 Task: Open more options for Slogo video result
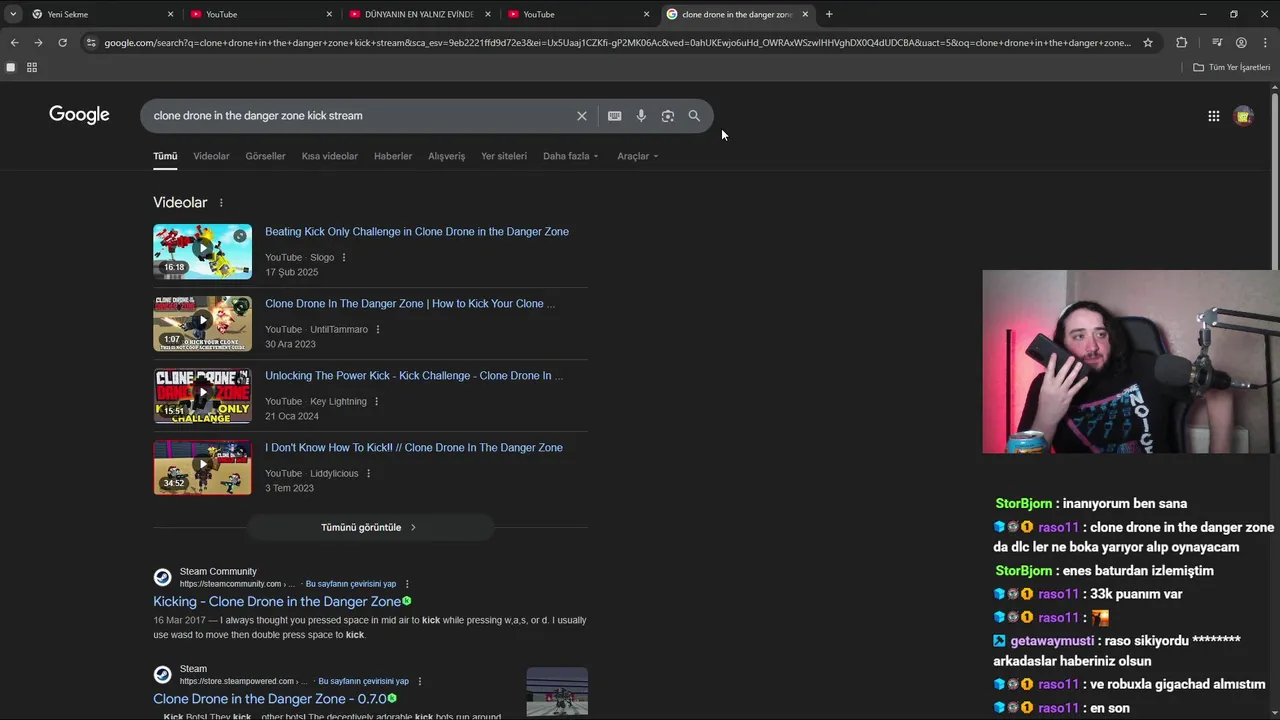pyautogui.click(x=344, y=258)
